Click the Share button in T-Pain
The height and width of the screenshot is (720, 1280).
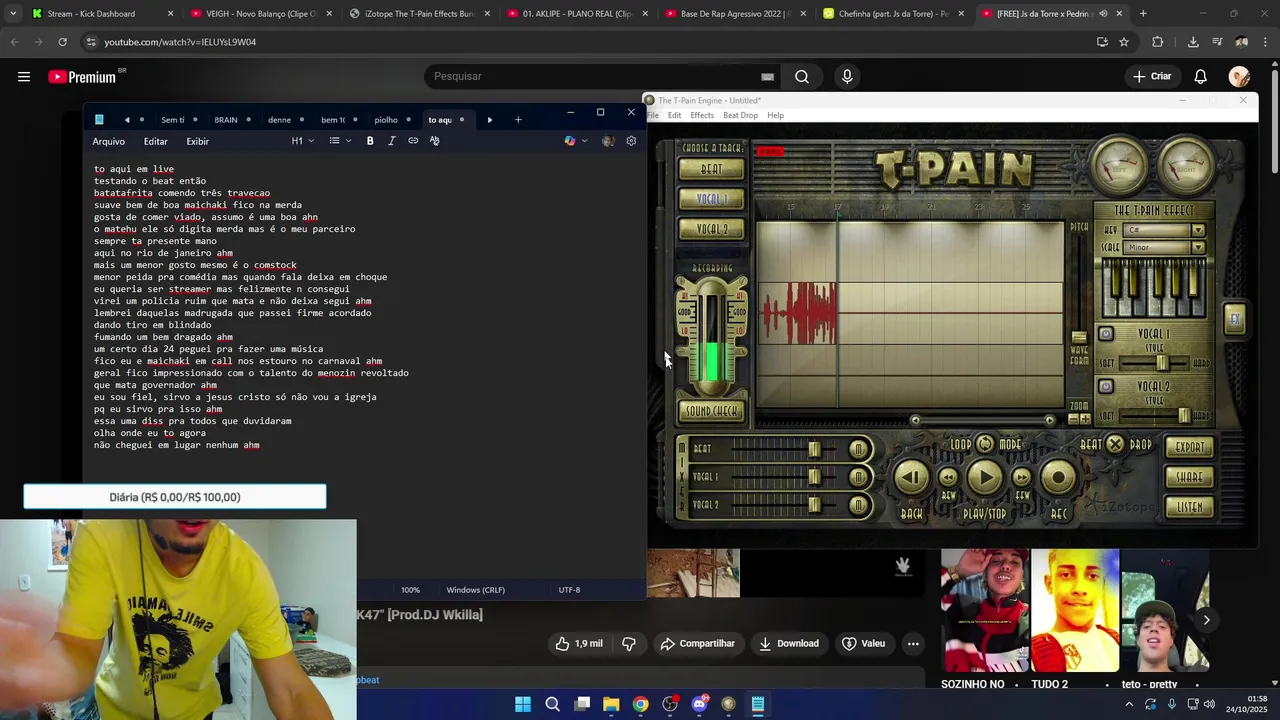point(1190,478)
